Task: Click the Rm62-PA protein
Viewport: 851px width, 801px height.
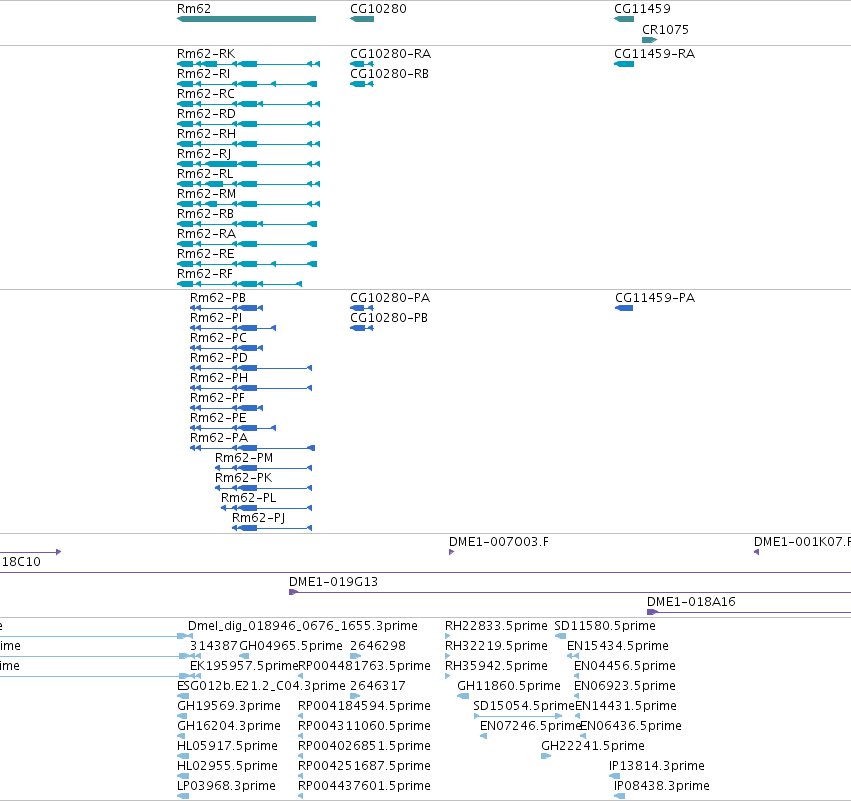Action: pyautogui.click(x=252, y=448)
